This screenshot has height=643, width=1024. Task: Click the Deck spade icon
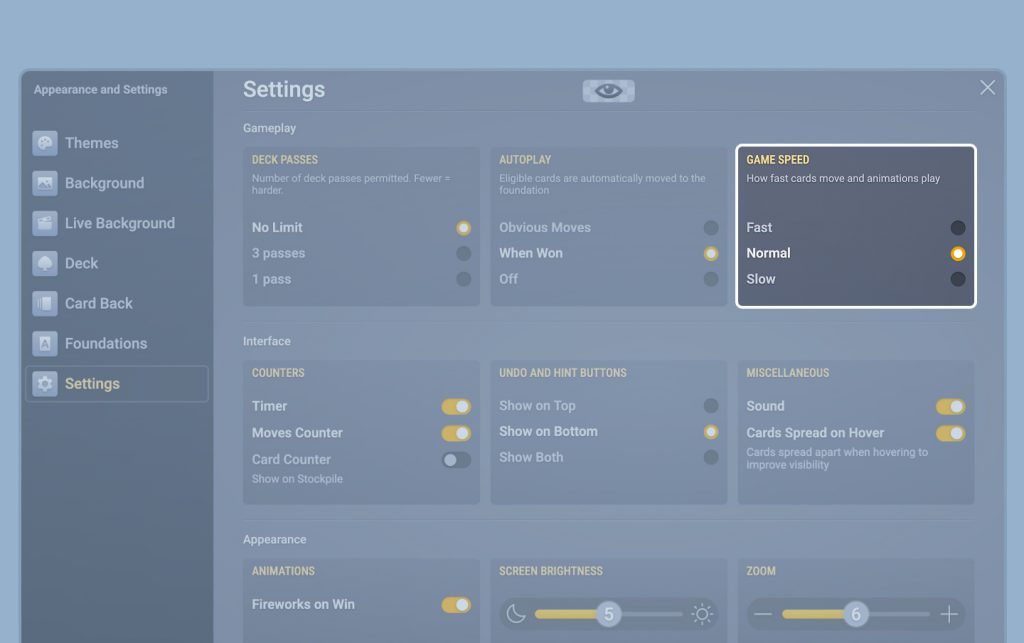[x=45, y=263]
